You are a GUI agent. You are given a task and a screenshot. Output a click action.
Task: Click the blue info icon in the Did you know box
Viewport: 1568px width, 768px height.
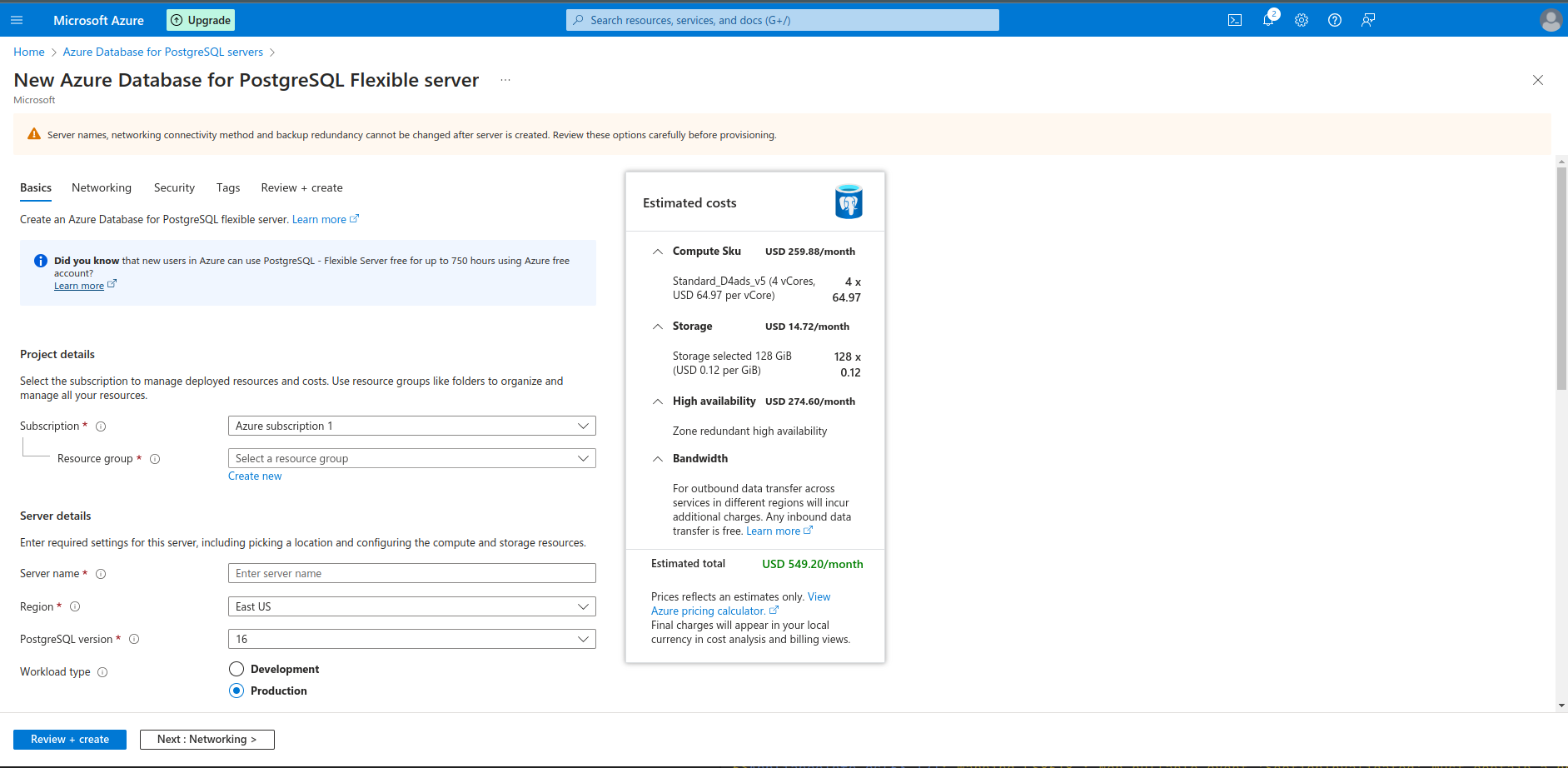pos(40,261)
